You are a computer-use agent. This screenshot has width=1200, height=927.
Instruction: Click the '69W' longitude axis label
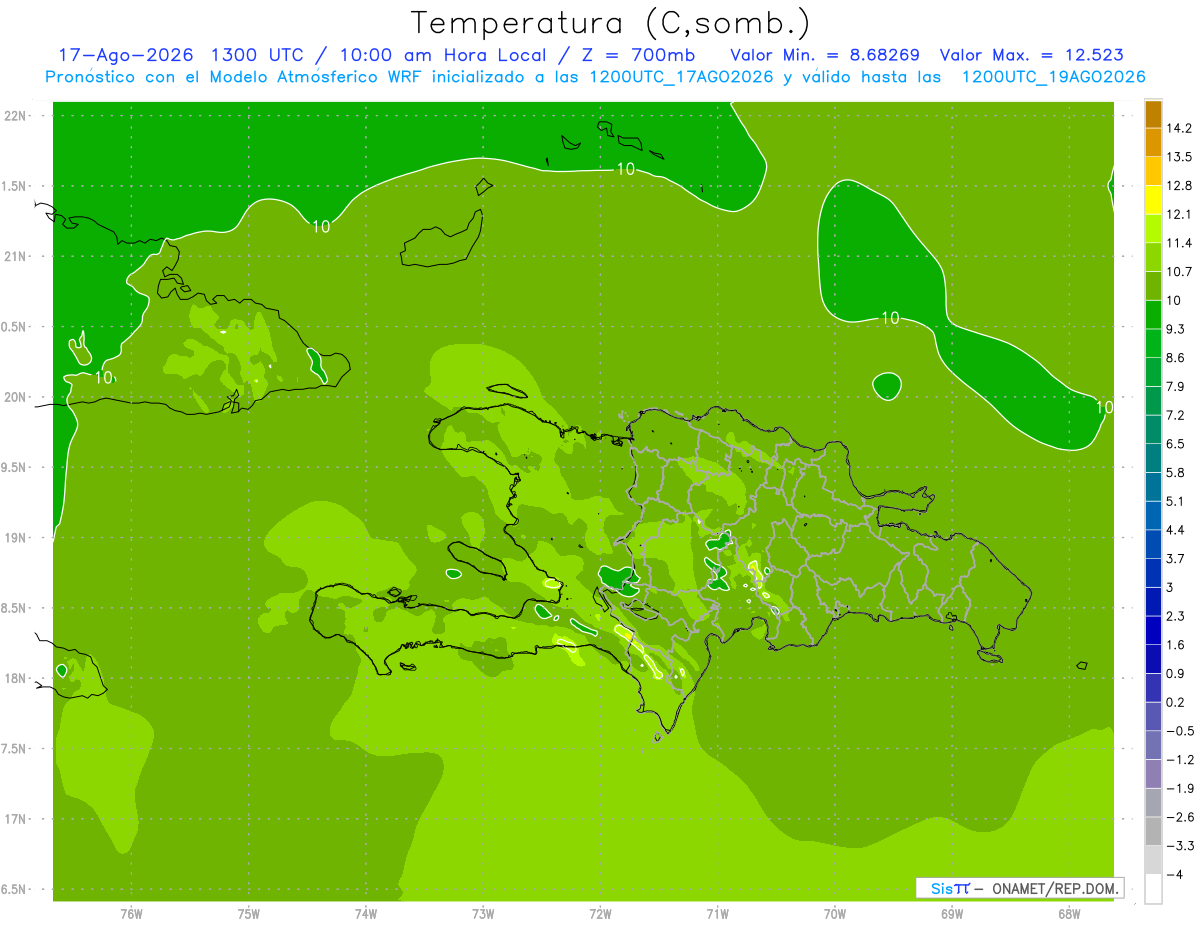coord(952,914)
